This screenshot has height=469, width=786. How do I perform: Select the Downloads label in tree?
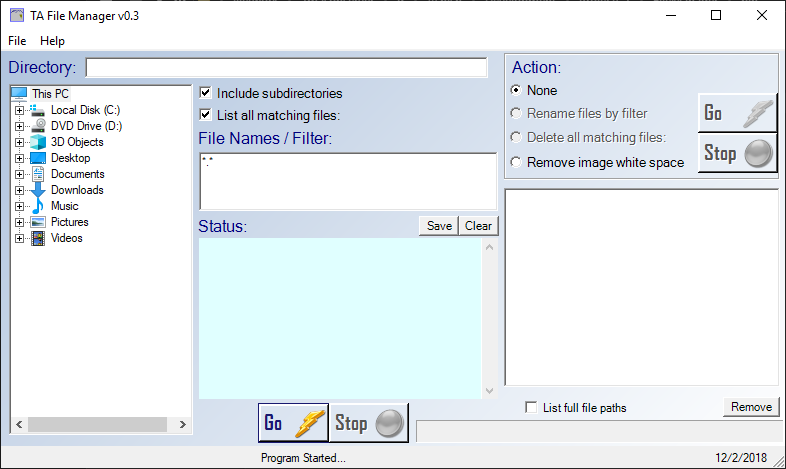pos(77,190)
